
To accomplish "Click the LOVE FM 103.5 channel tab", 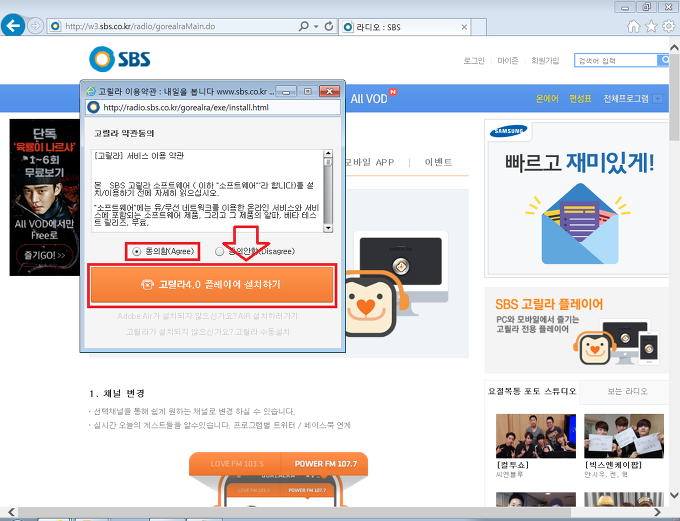I will tap(237, 464).
